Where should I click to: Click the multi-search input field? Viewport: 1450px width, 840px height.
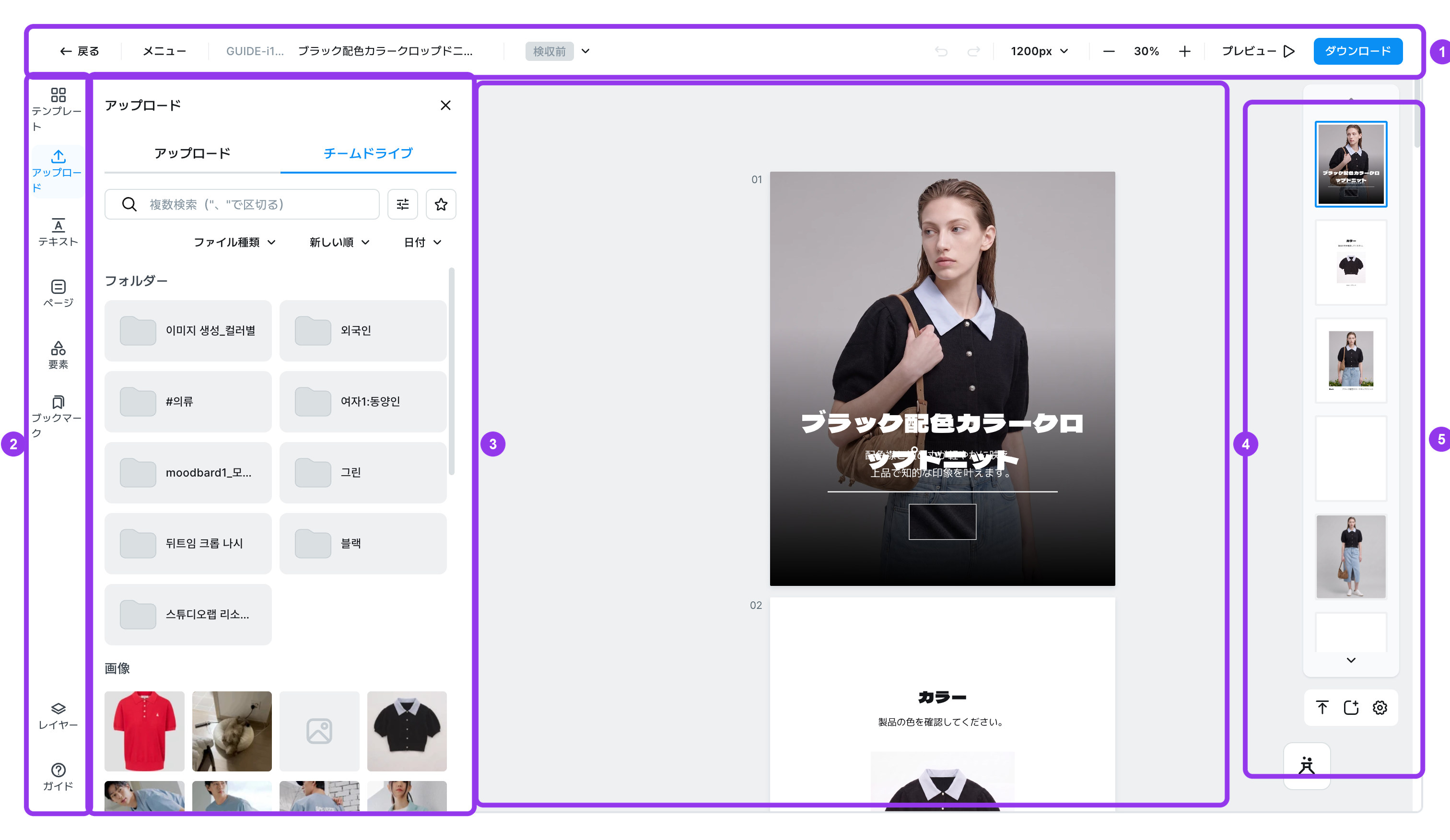[x=242, y=204]
